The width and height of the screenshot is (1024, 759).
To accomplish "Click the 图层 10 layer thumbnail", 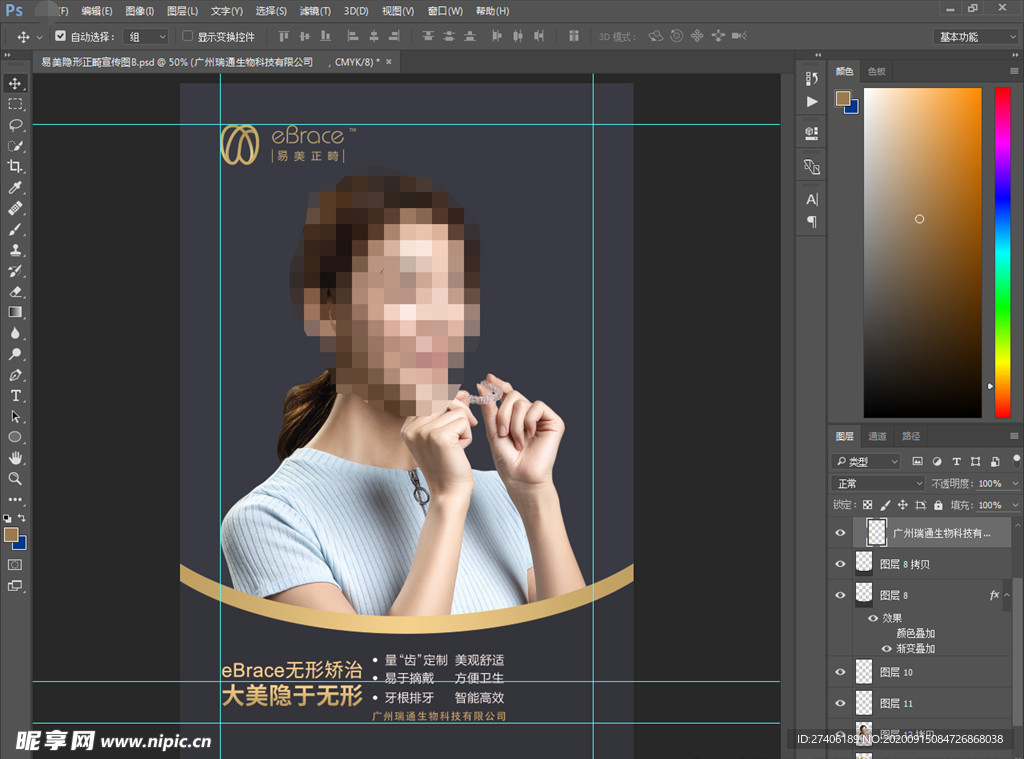I will (864, 671).
